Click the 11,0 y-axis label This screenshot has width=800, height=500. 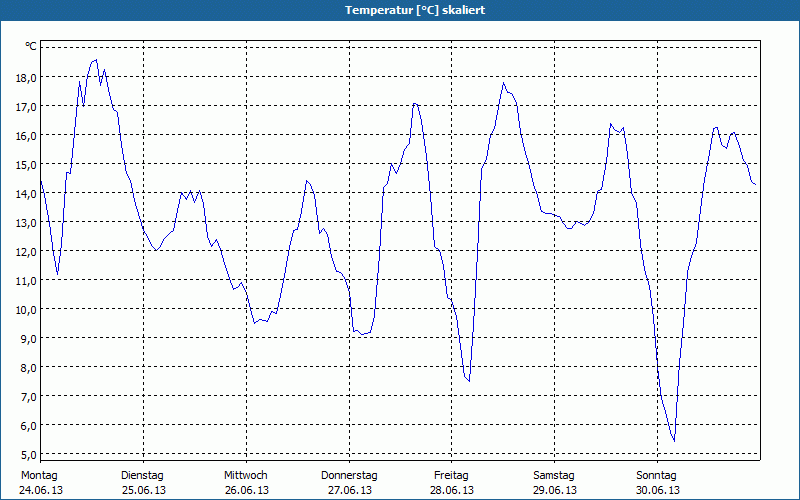[x=27, y=281]
